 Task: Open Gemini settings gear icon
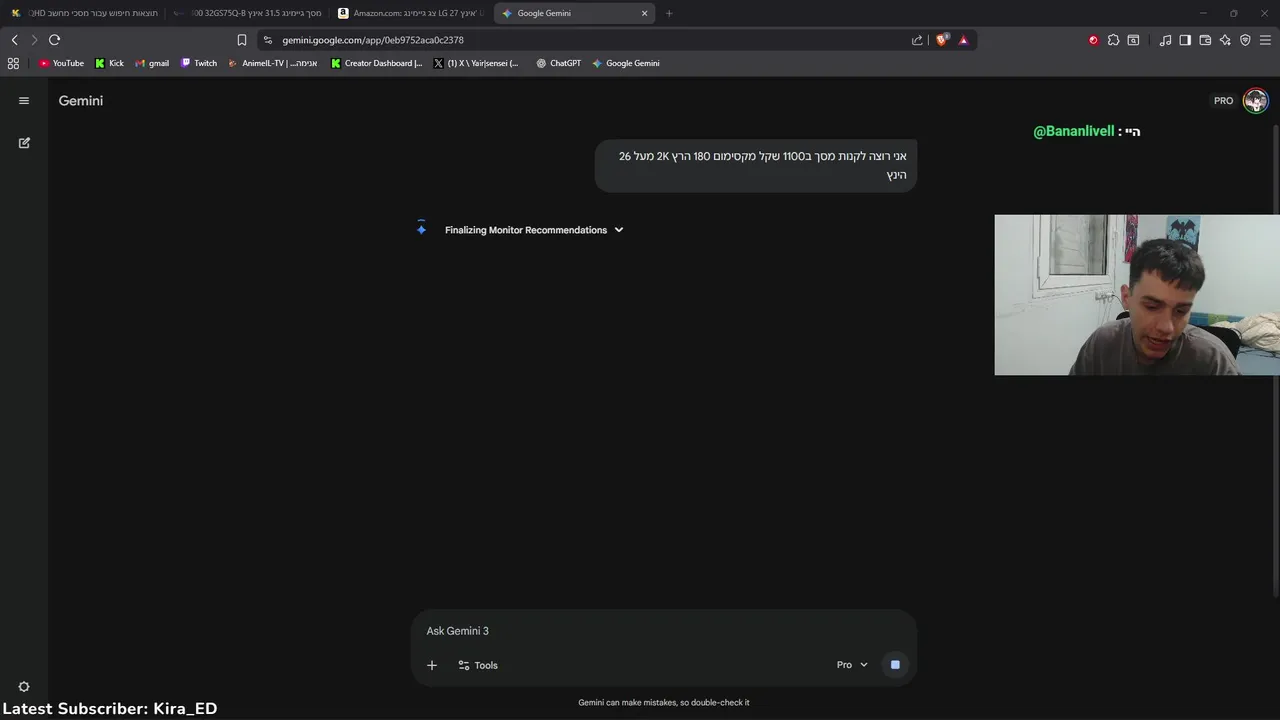(x=24, y=687)
